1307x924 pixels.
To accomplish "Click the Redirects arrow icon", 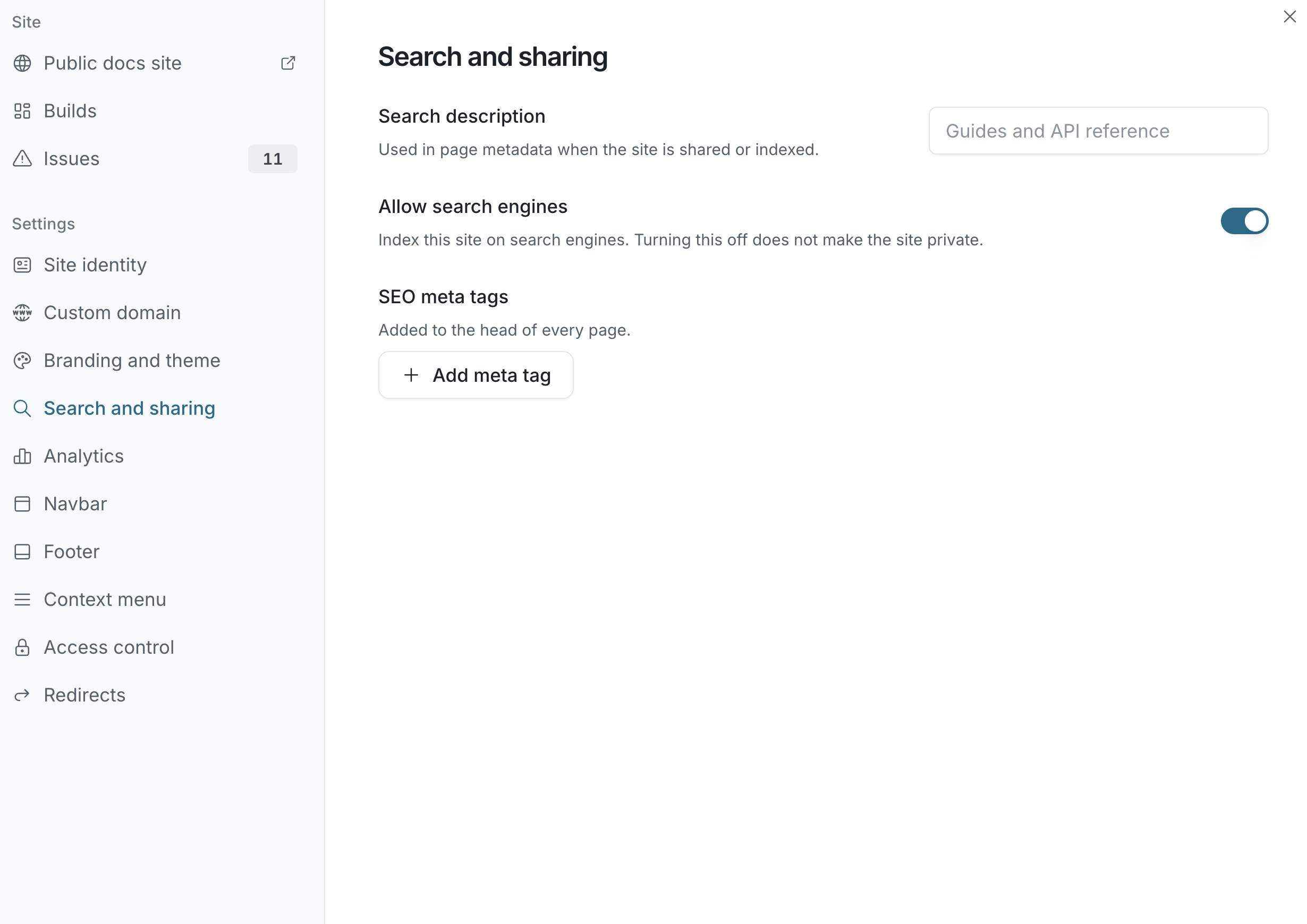I will [22, 695].
